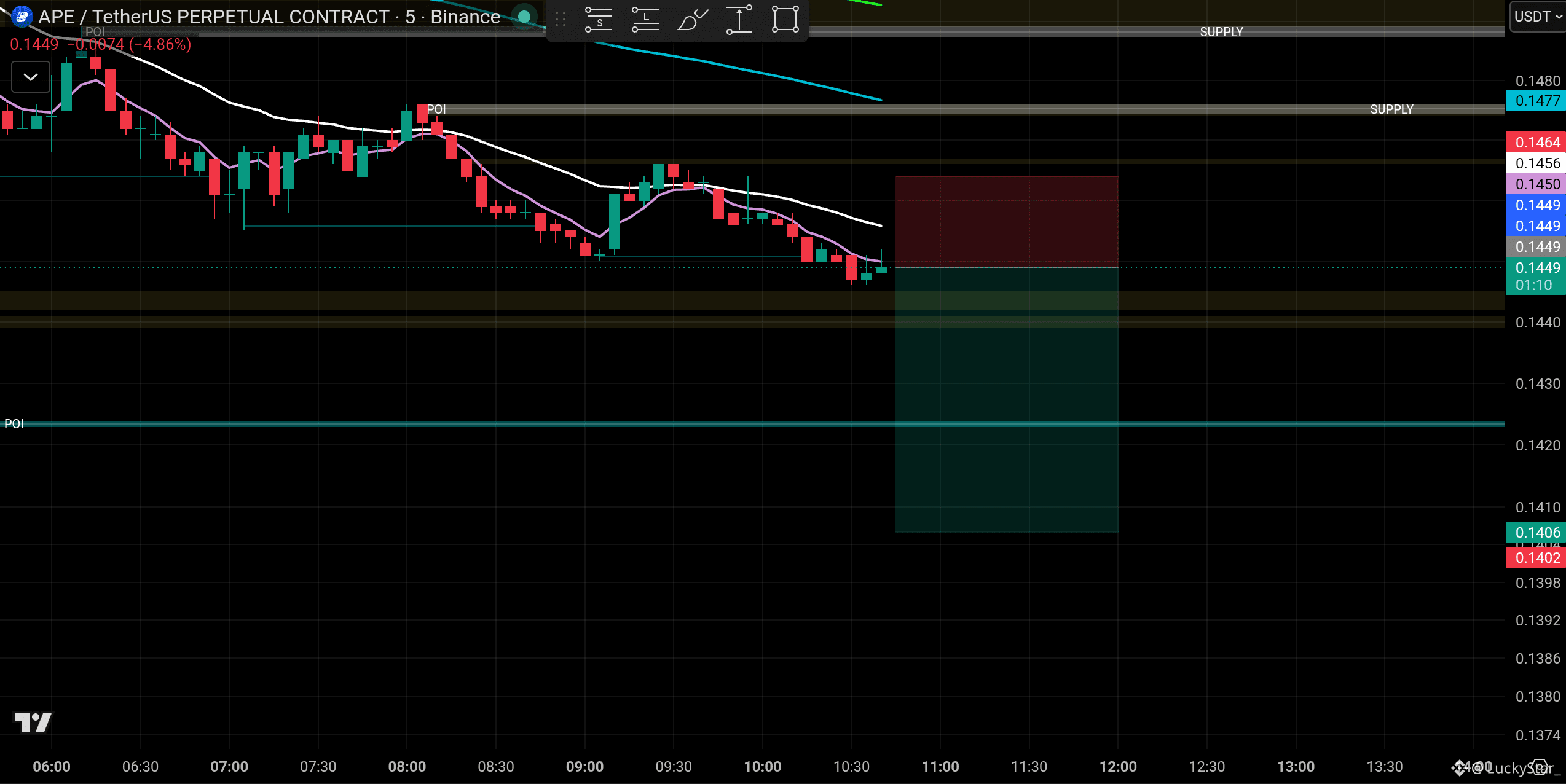Select the green profit zone of short position
Image resolution: width=1566 pixels, height=784 pixels.
click(x=1007, y=399)
